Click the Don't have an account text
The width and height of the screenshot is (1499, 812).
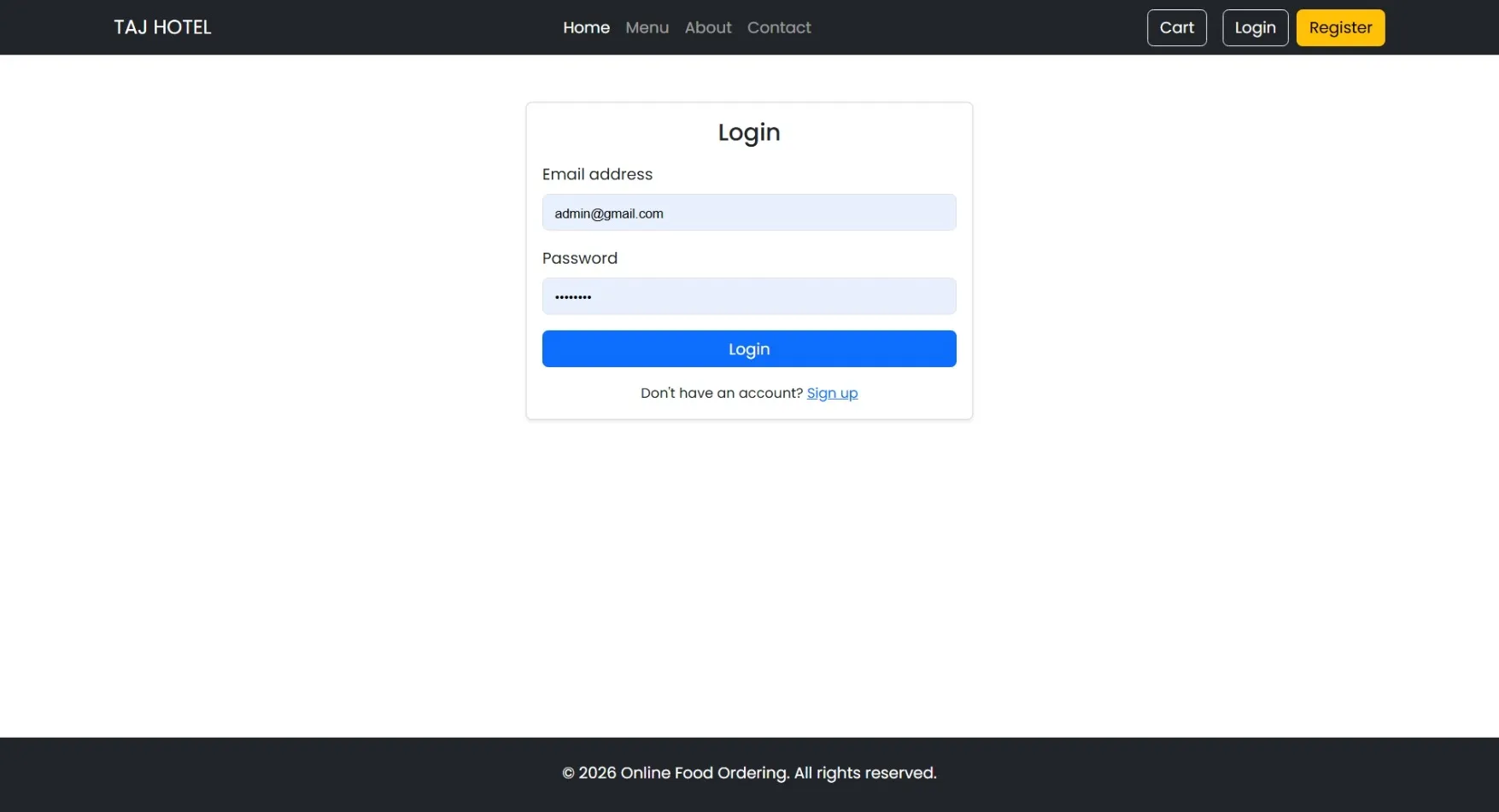[x=722, y=393]
